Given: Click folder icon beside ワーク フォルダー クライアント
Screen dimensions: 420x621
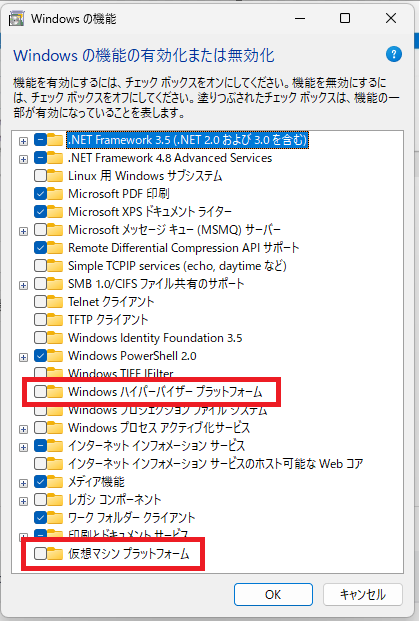Looking at the screenshot, I should point(55,518).
